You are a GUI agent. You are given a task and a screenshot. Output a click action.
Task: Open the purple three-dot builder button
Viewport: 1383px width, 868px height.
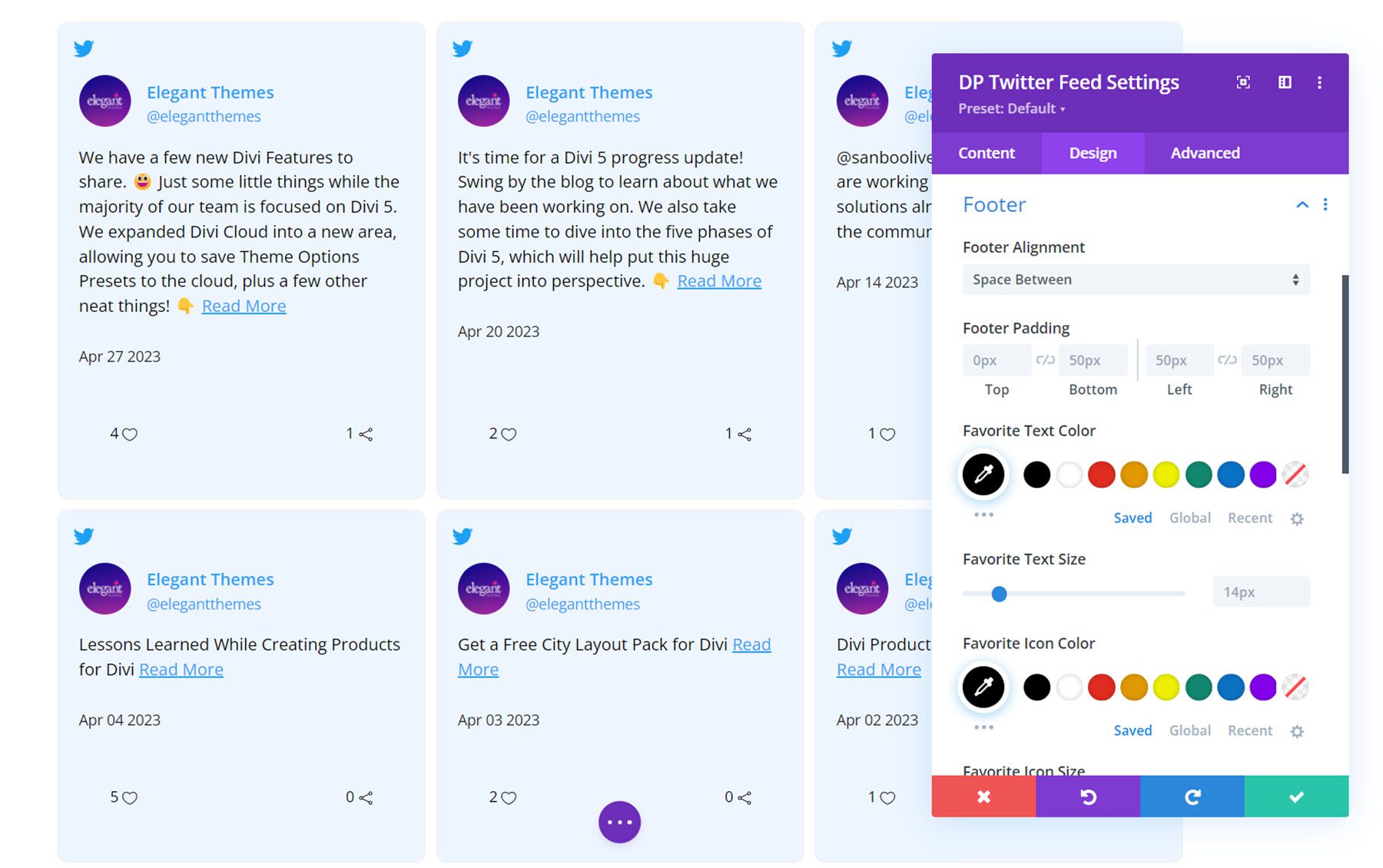point(619,822)
